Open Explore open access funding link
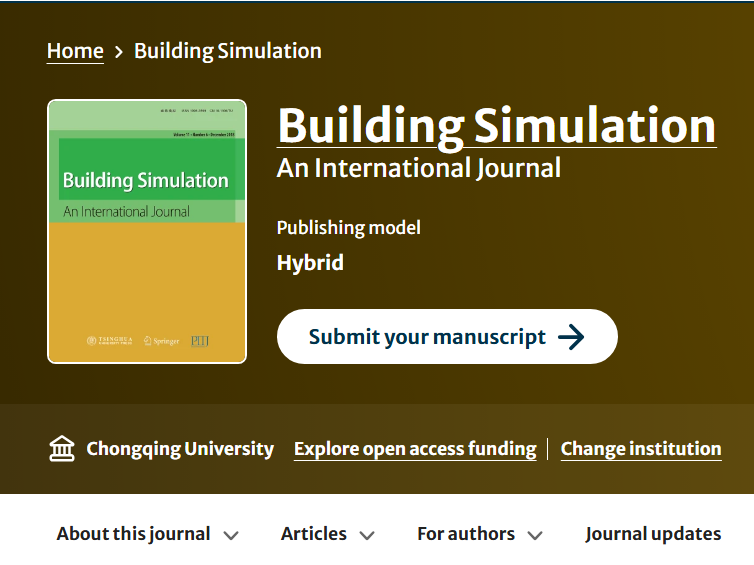754x565 pixels. tap(415, 449)
